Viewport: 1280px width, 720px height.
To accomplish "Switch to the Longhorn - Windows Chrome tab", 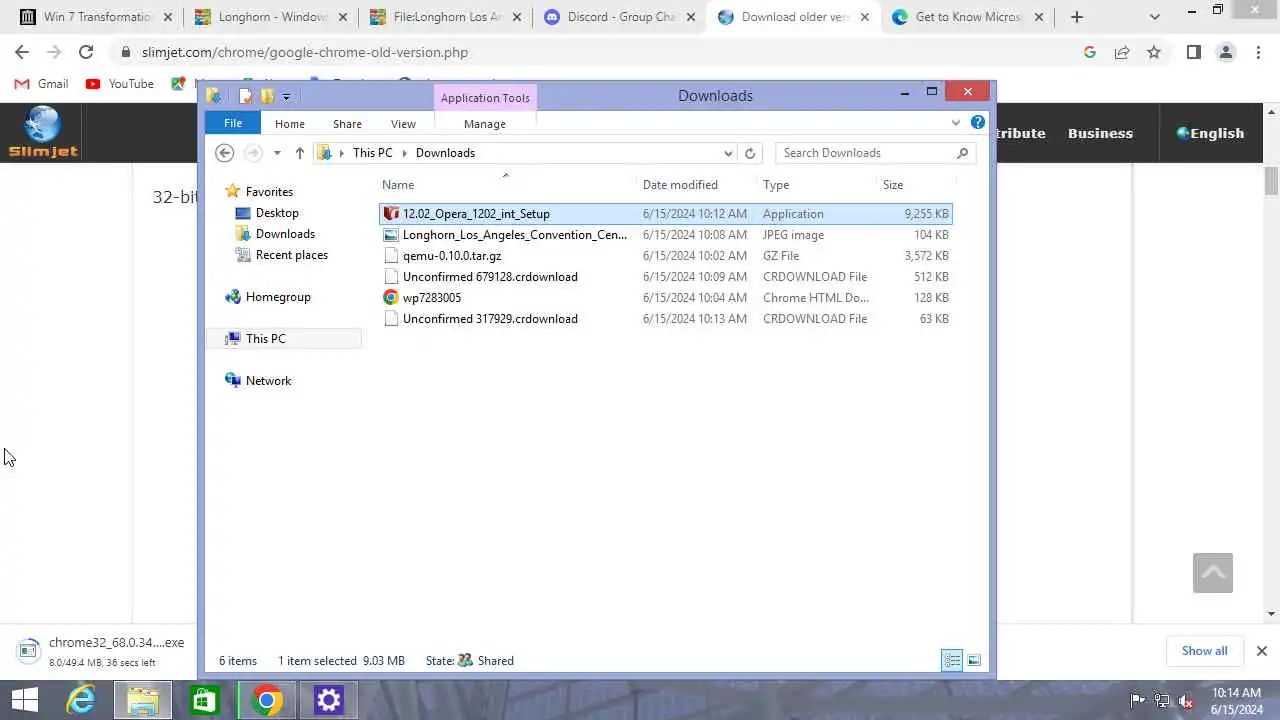I will (272, 17).
